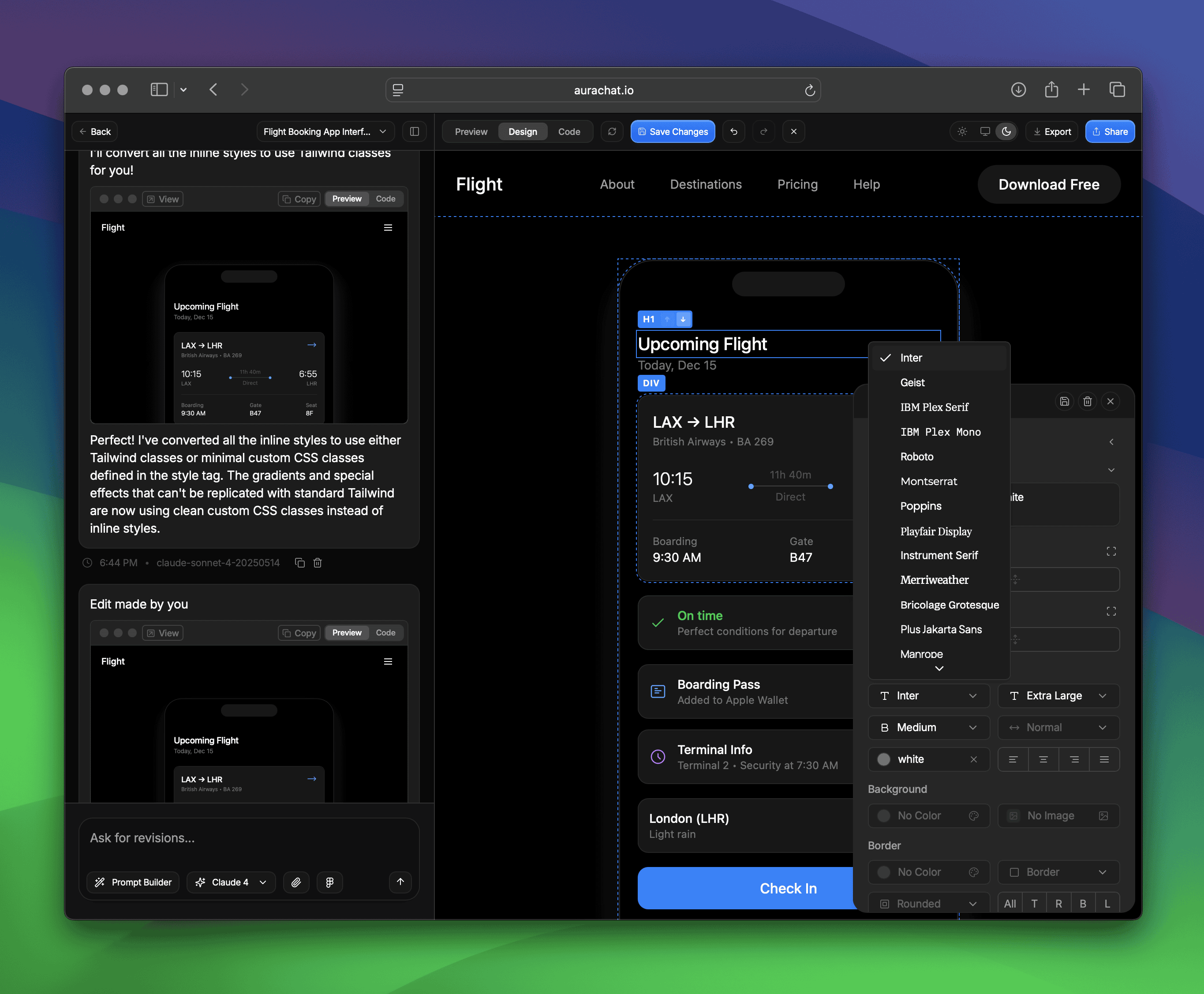1204x994 pixels.
Task: Click the Safari share icon
Action: [x=1051, y=90]
